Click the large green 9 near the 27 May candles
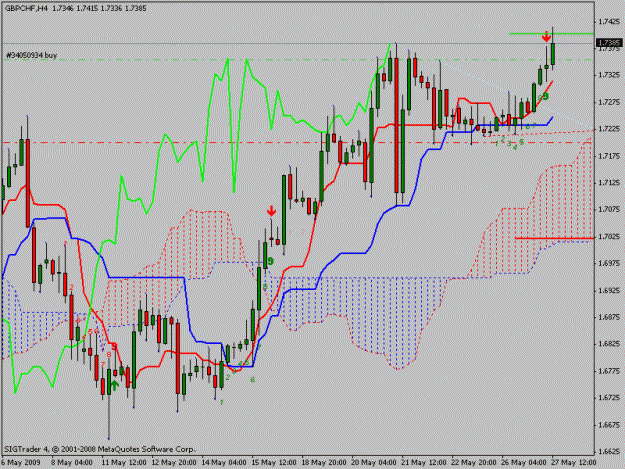Viewport: 625px width, 469px height. tap(545, 96)
